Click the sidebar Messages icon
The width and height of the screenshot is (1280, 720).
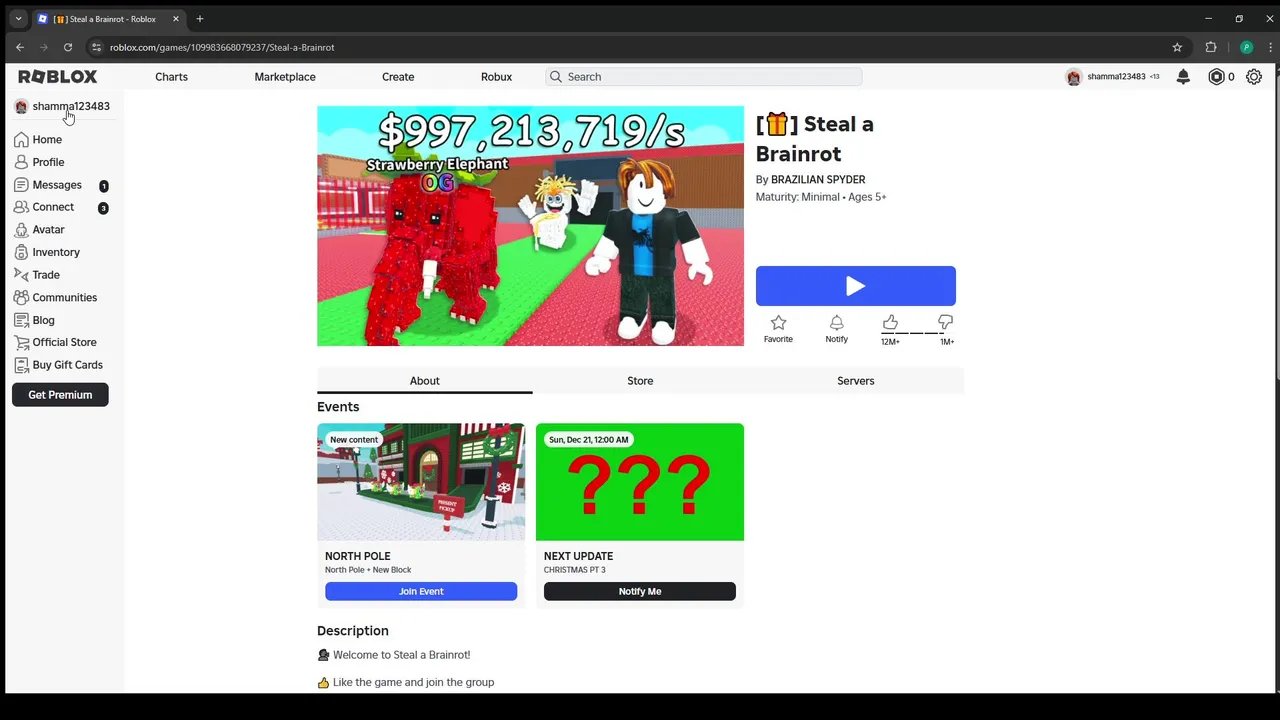click(21, 185)
